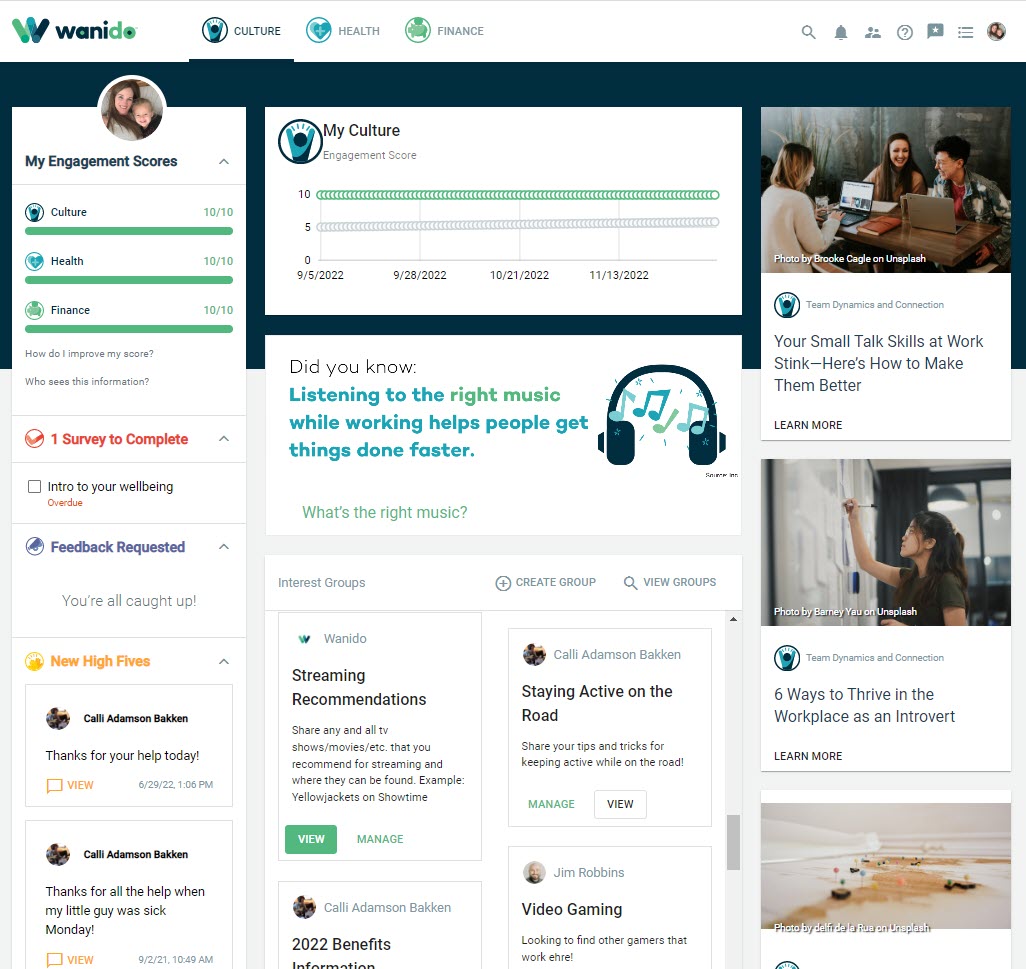The image size is (1026, 969).
Task: Click the list icon next to the profile avatar
Action: (x=965, y=31)
